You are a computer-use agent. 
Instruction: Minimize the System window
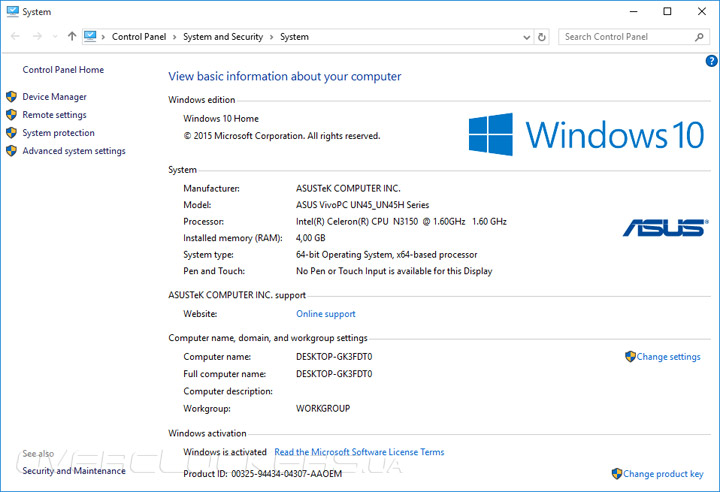tap(634, 11)
